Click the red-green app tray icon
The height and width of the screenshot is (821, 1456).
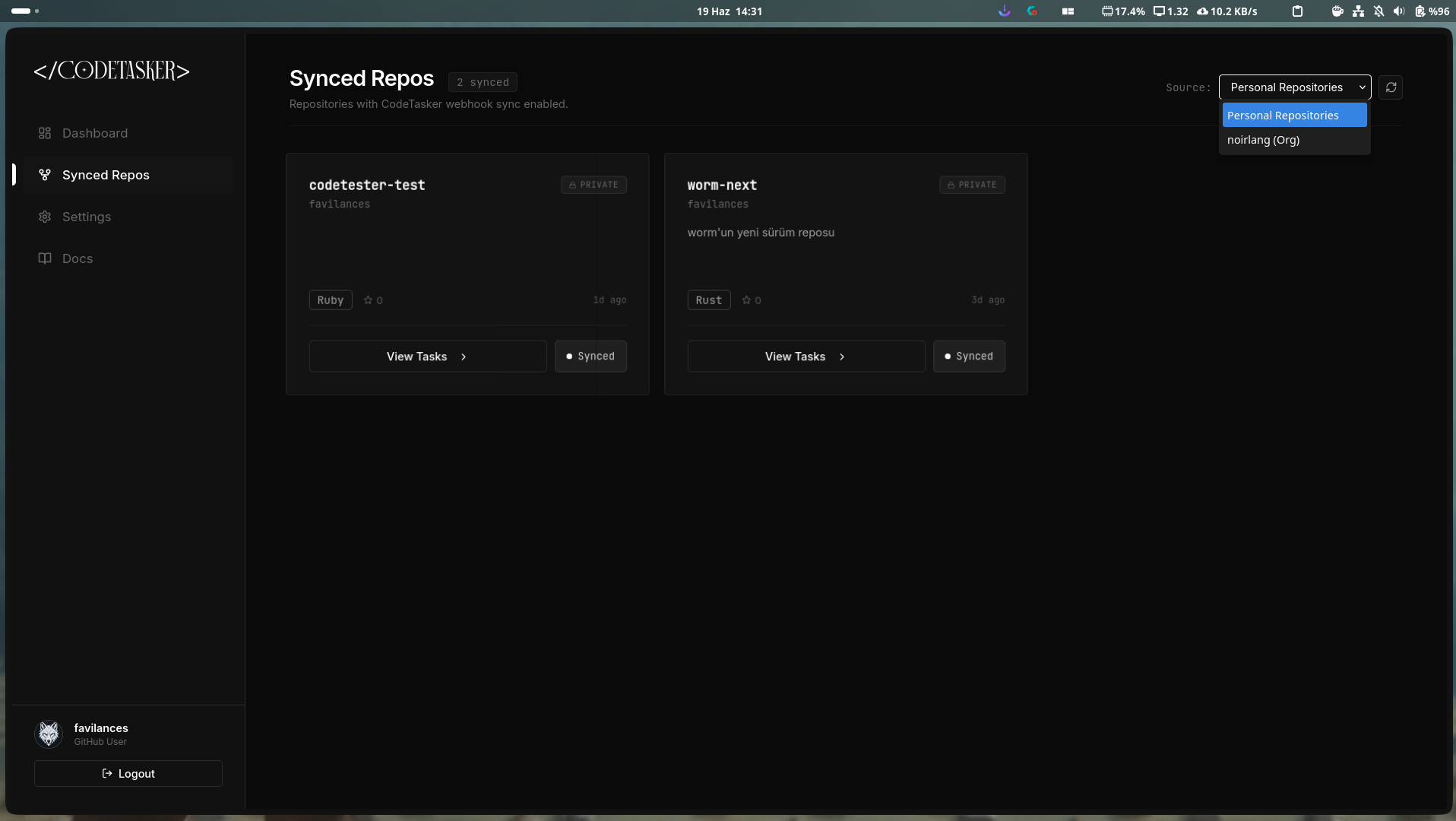pyautogui.click(x=1032, y=11)
